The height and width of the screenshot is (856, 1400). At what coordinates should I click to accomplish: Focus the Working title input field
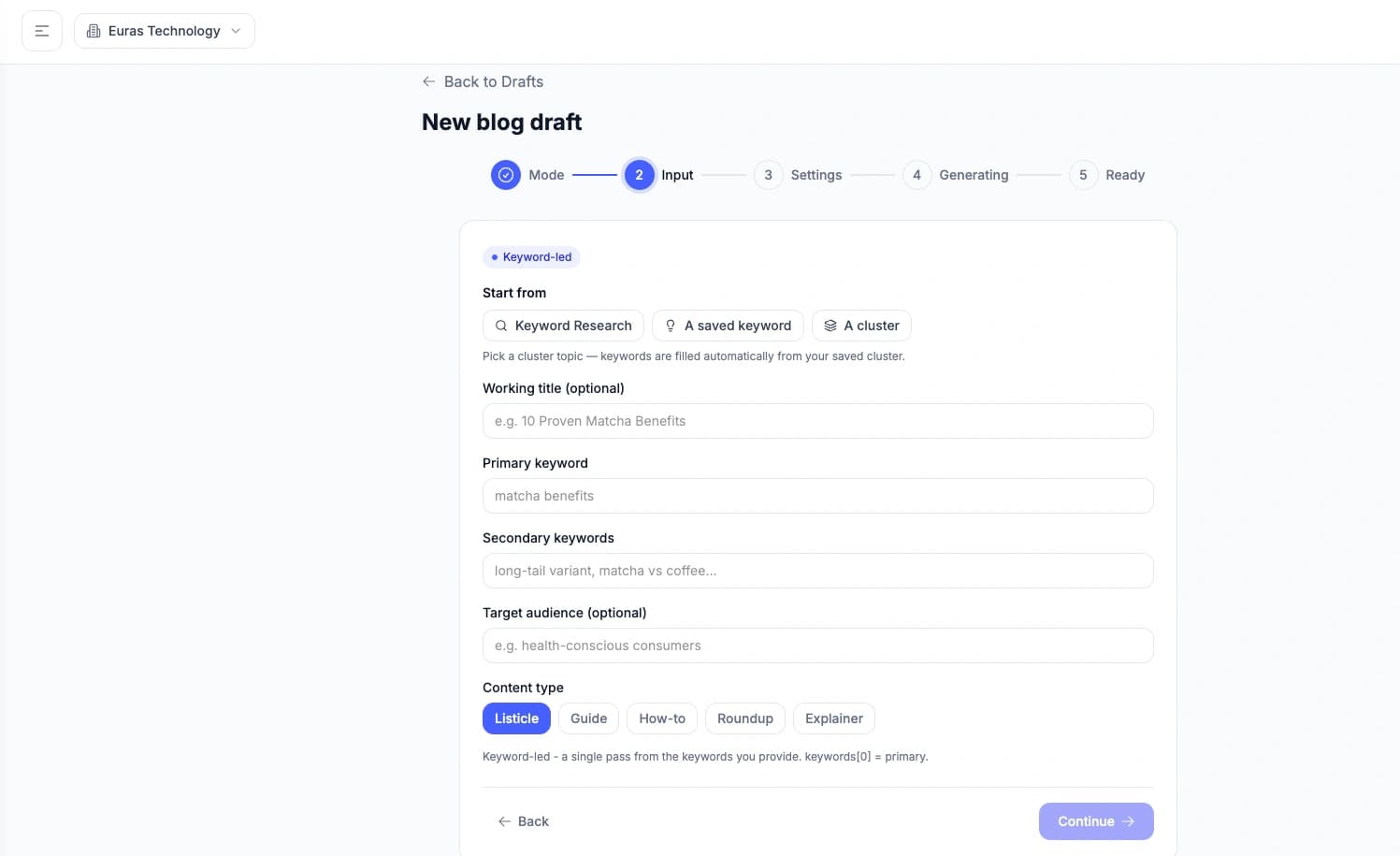817,421
